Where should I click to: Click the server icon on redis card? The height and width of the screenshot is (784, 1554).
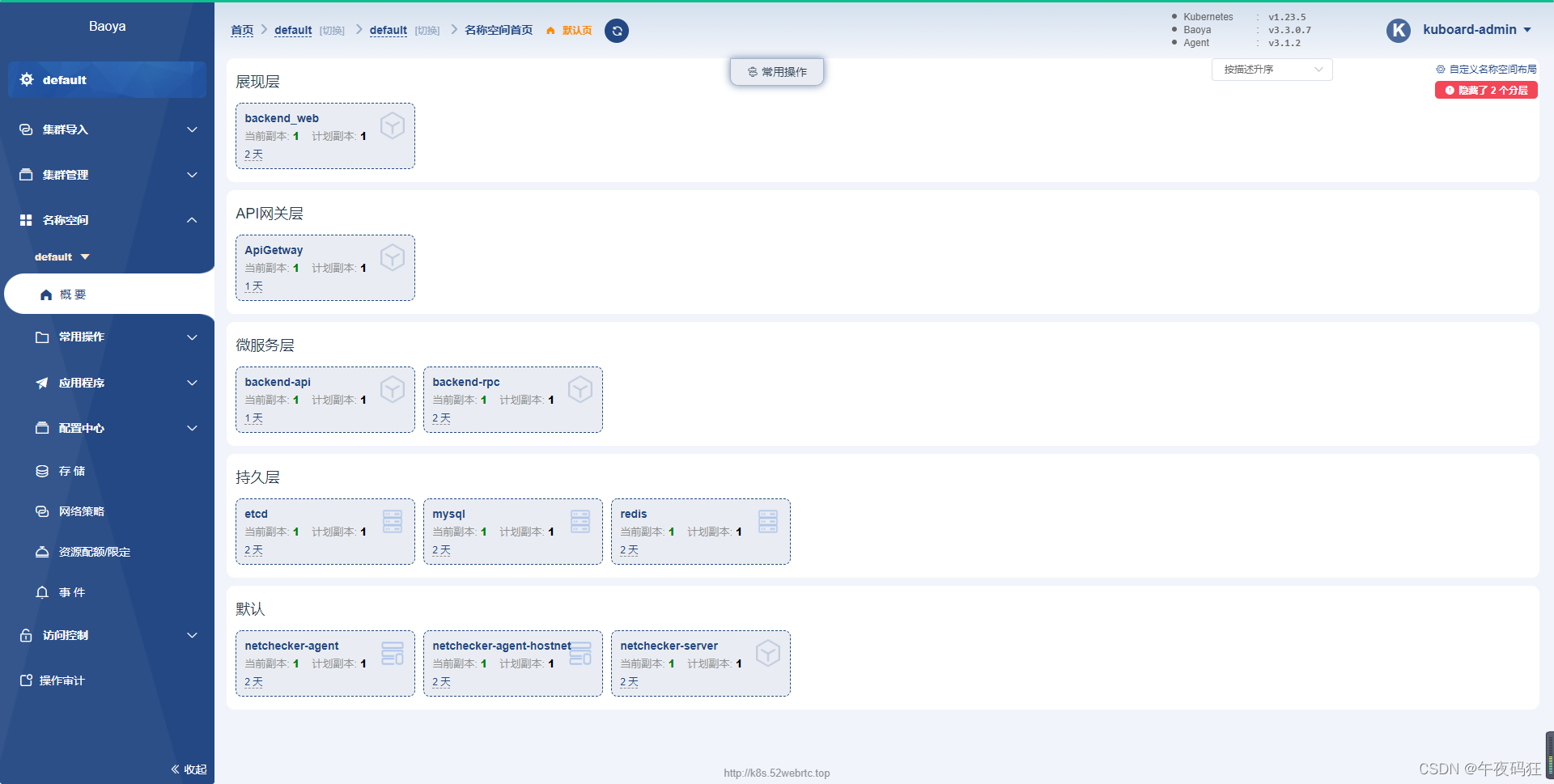point(768,522)
